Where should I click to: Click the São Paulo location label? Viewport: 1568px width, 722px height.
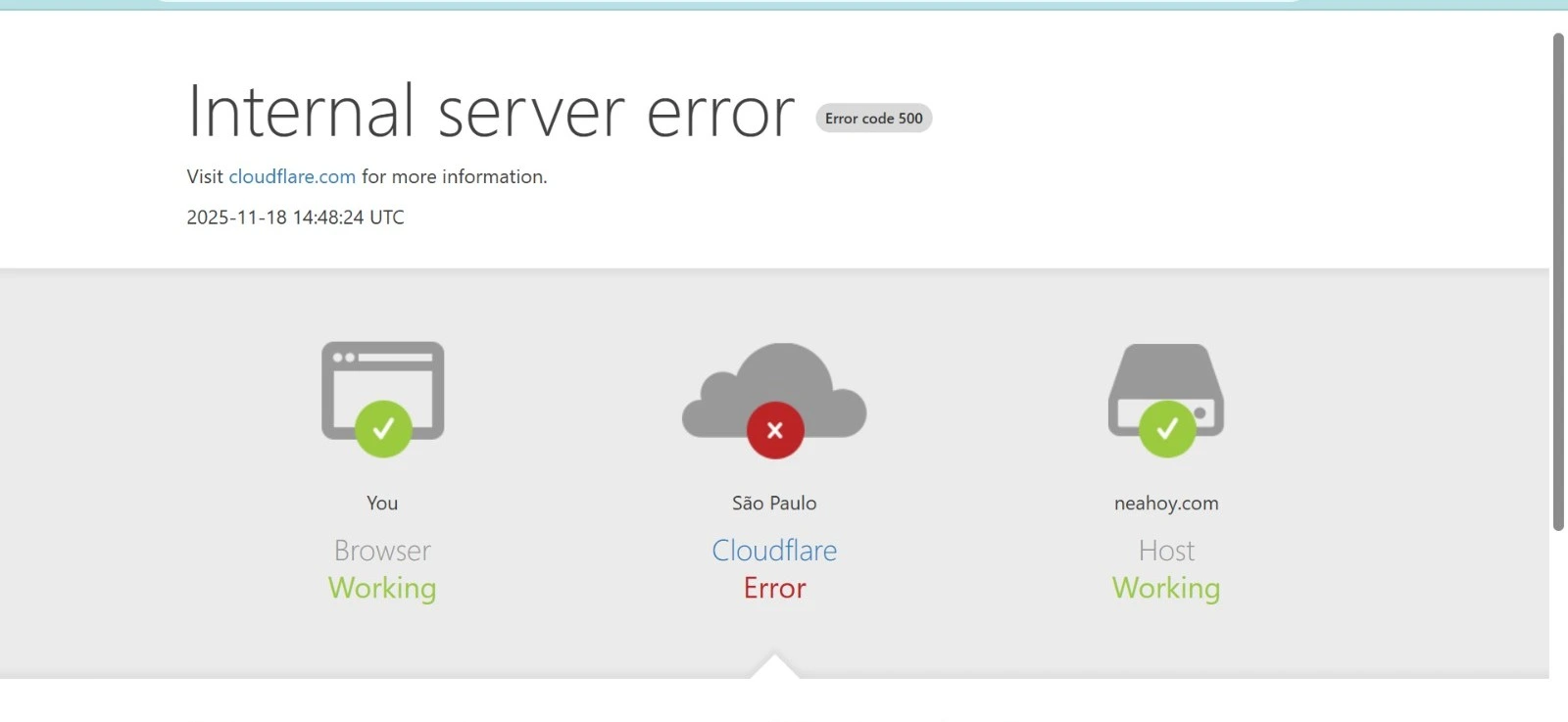774,503
